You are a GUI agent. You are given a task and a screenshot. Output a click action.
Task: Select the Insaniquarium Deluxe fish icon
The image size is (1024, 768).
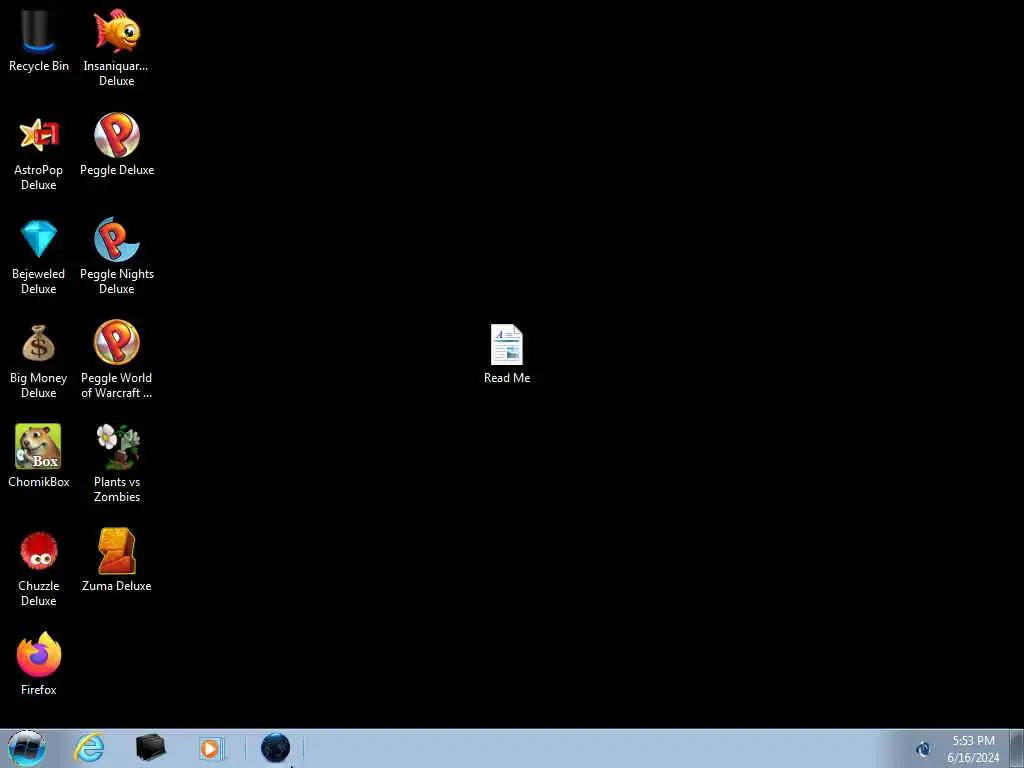116,31
